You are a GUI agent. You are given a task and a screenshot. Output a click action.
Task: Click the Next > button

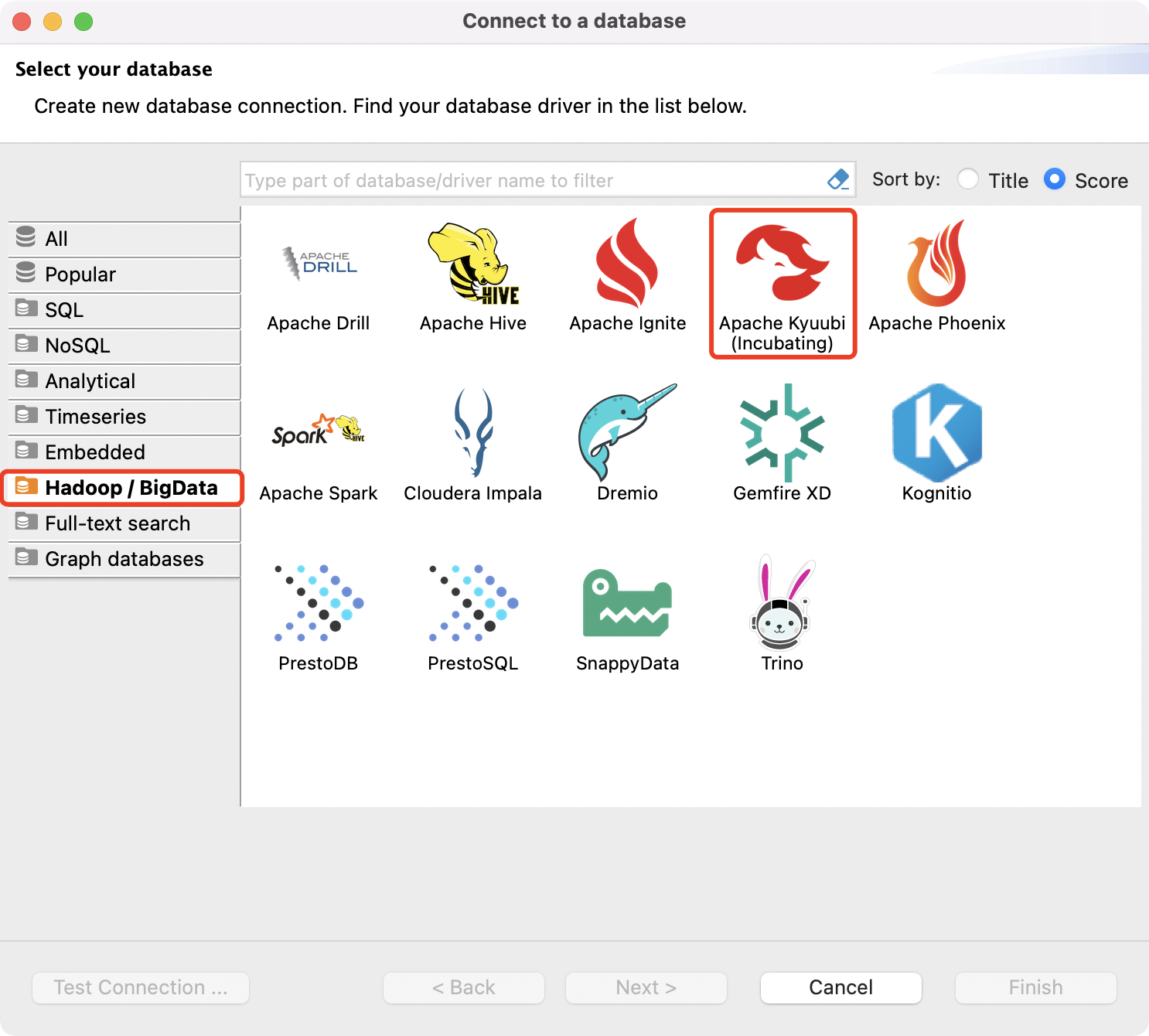click(646, 987)
